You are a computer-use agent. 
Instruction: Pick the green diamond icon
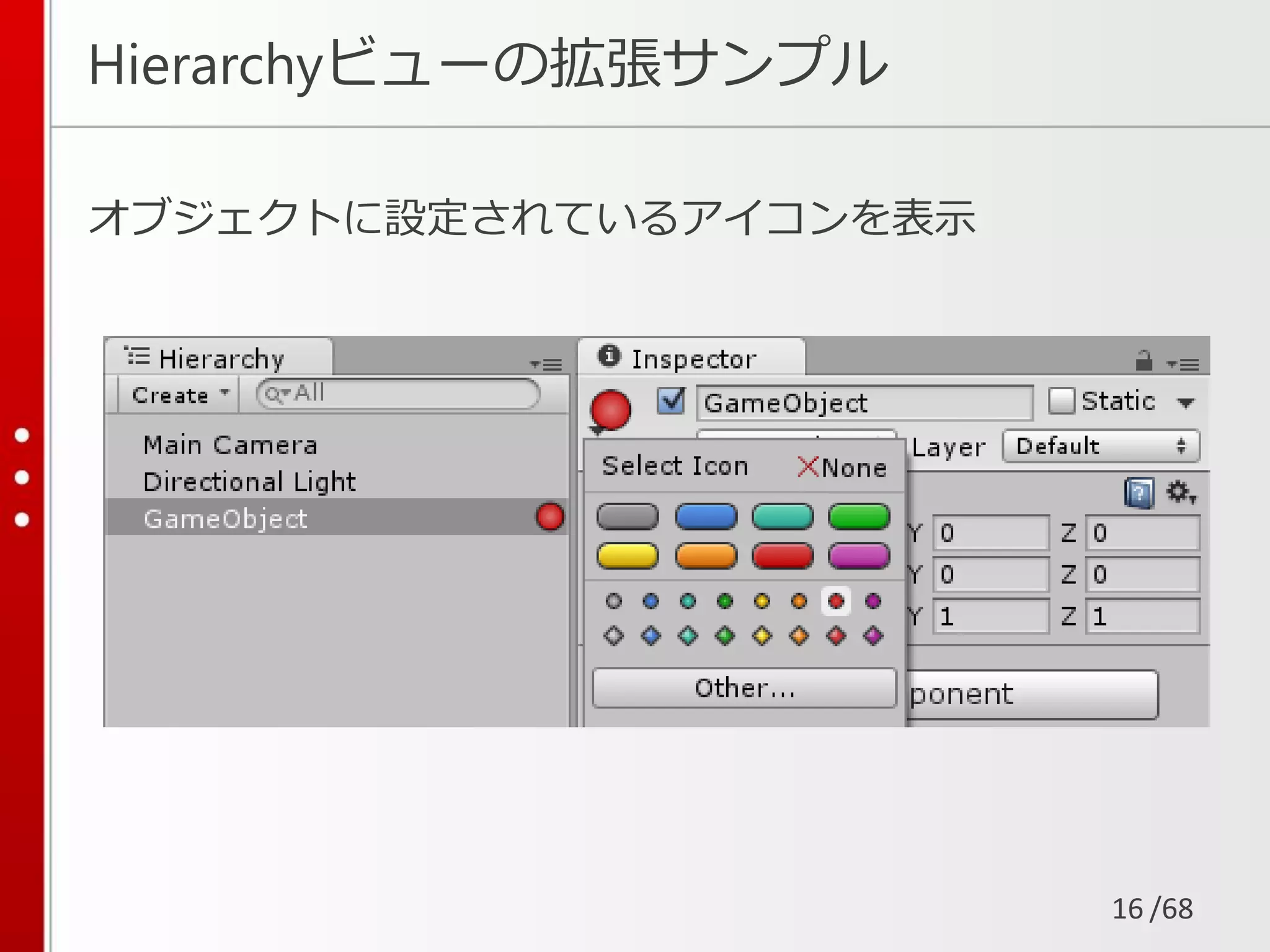tap(725, 635)
